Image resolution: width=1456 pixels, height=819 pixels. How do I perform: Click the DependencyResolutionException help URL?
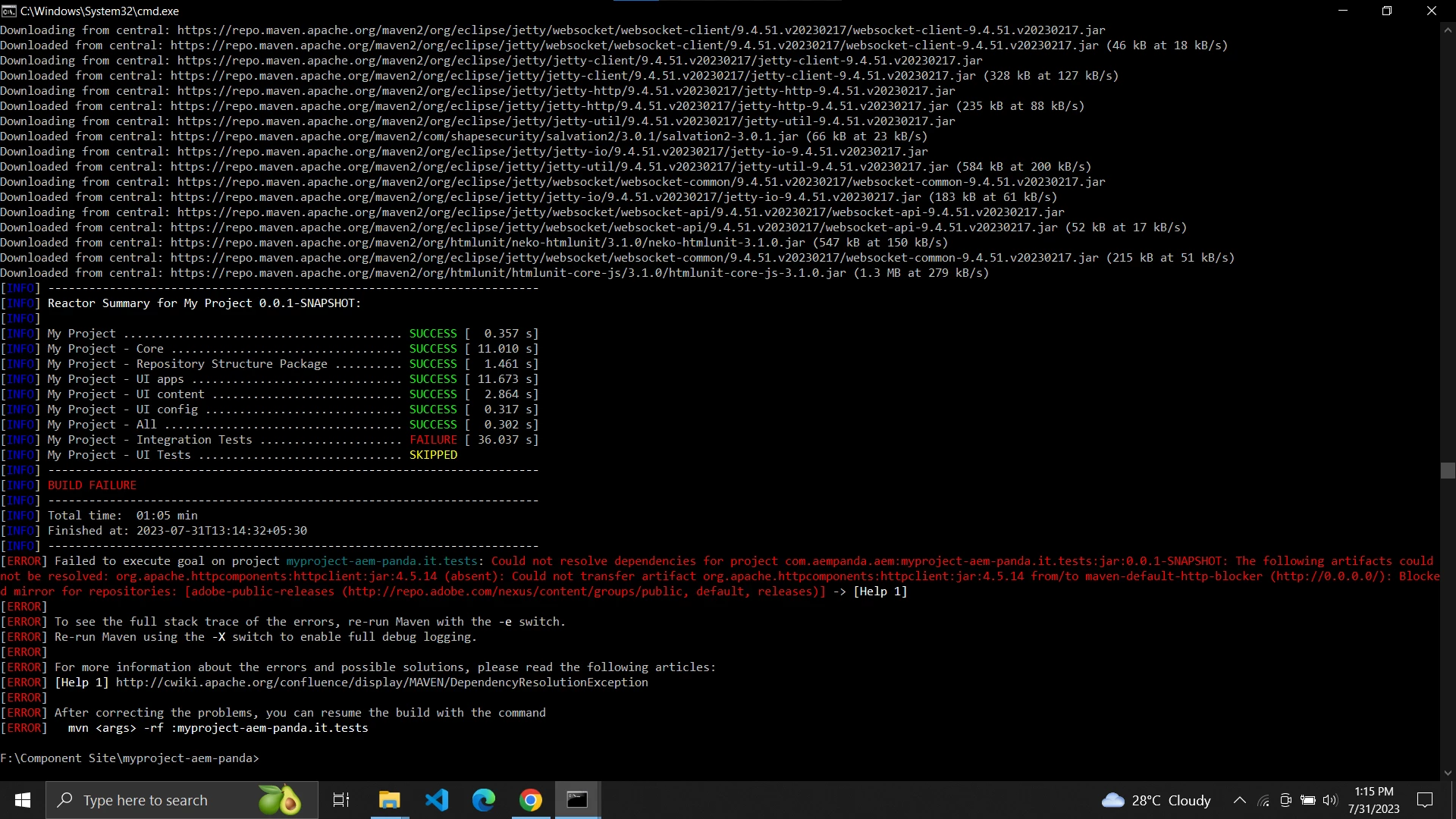pos(381,682)
